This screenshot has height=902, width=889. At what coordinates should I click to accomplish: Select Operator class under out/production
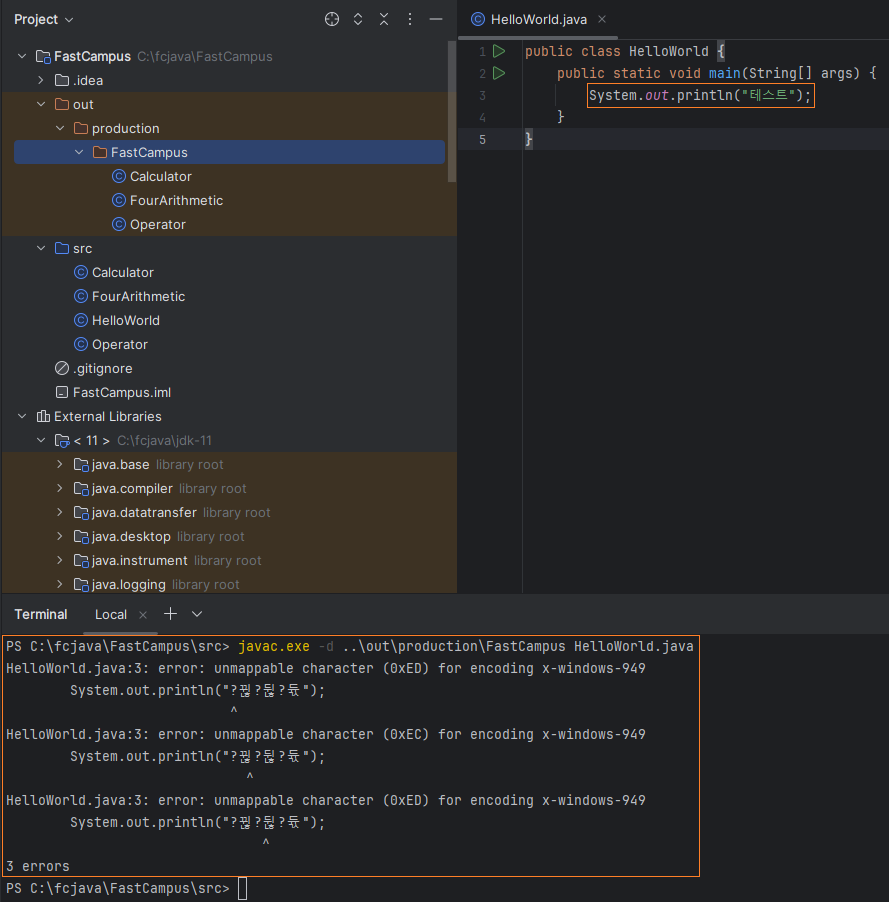click(148, 224)
